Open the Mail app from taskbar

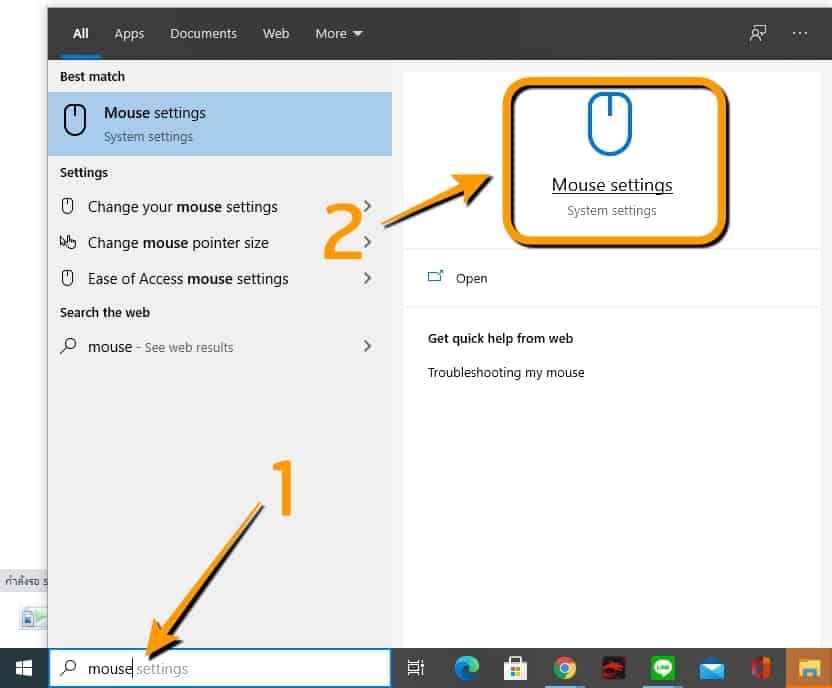(711, 668)
